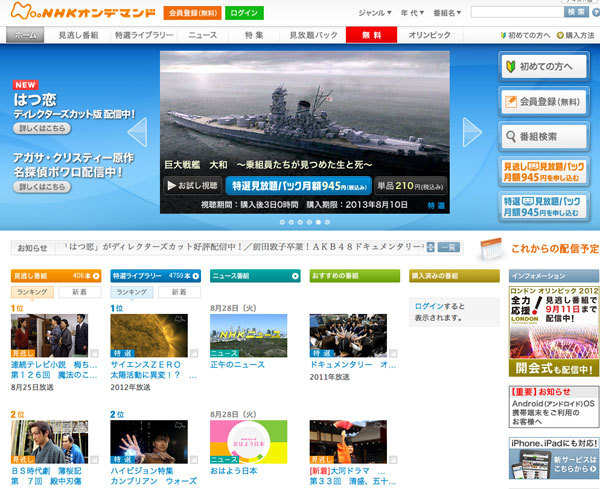Open the 年代 dropdown menu
The image size is (600, 489).
coord(414,14)
